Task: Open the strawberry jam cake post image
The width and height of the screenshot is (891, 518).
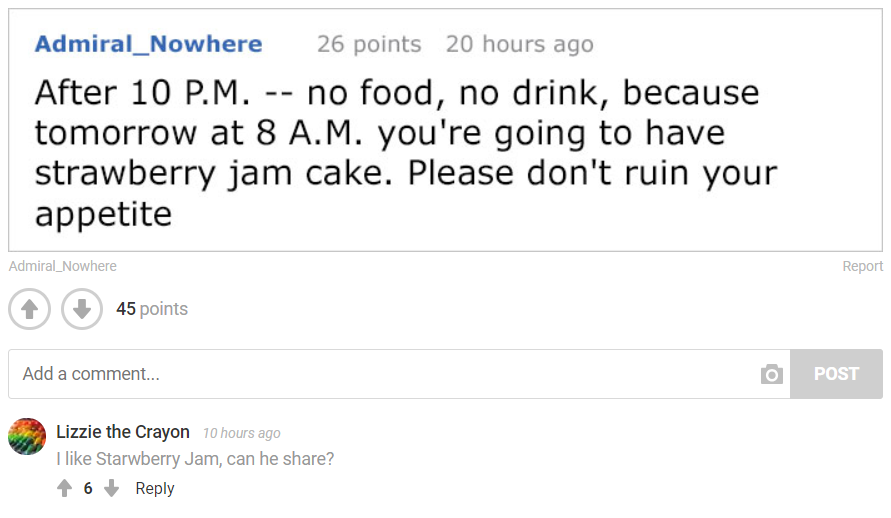Action: [x=446, y=130]
